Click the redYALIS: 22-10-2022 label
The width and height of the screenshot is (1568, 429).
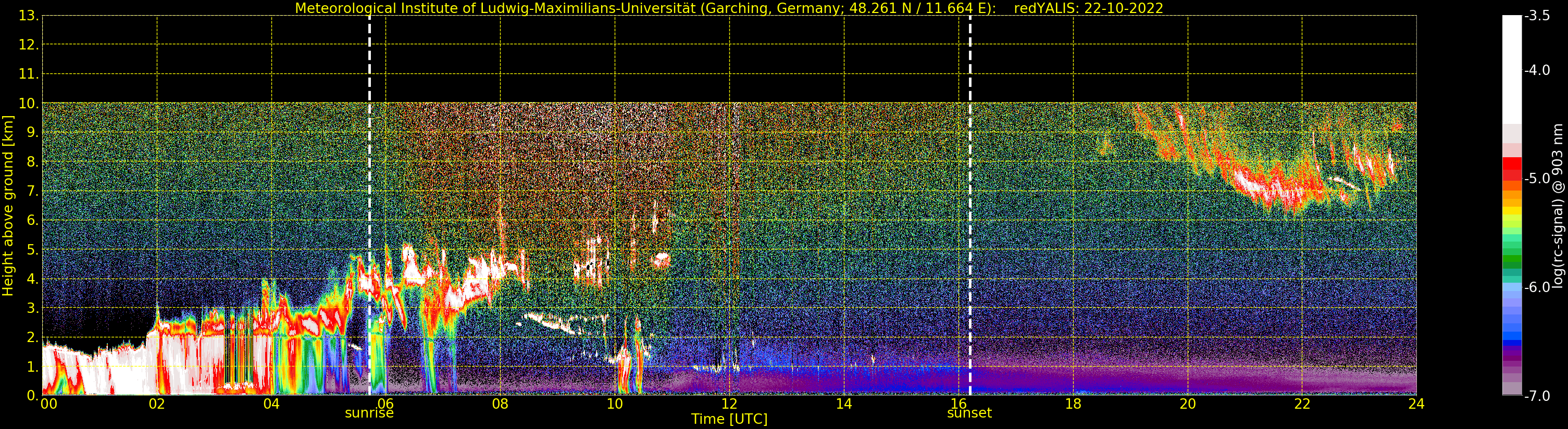click(1088, 8)
